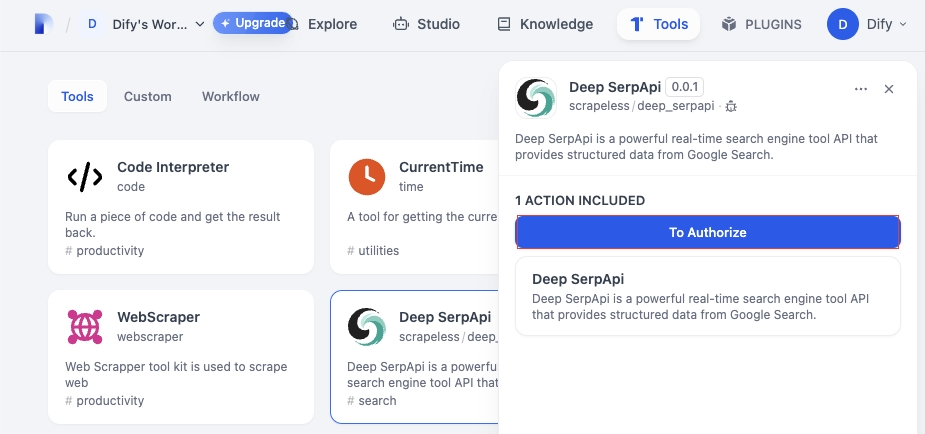Image resolution: width=925 pixels, height=434 pixels.
Task: Go to Studio in top navigation
Action: (427, 24)
